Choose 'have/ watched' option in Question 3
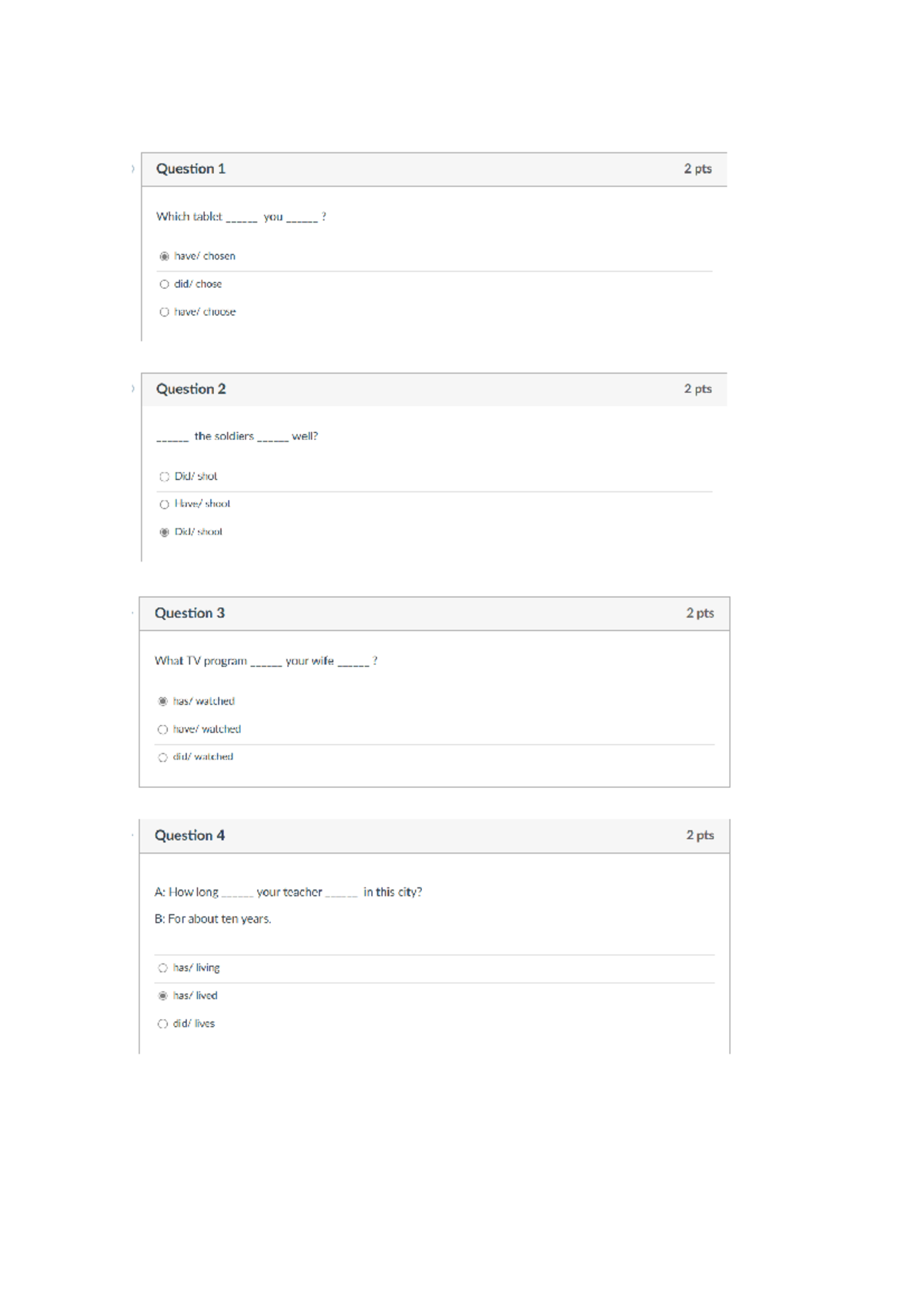Screen dimensions: 924x1308 pos(162,729)
